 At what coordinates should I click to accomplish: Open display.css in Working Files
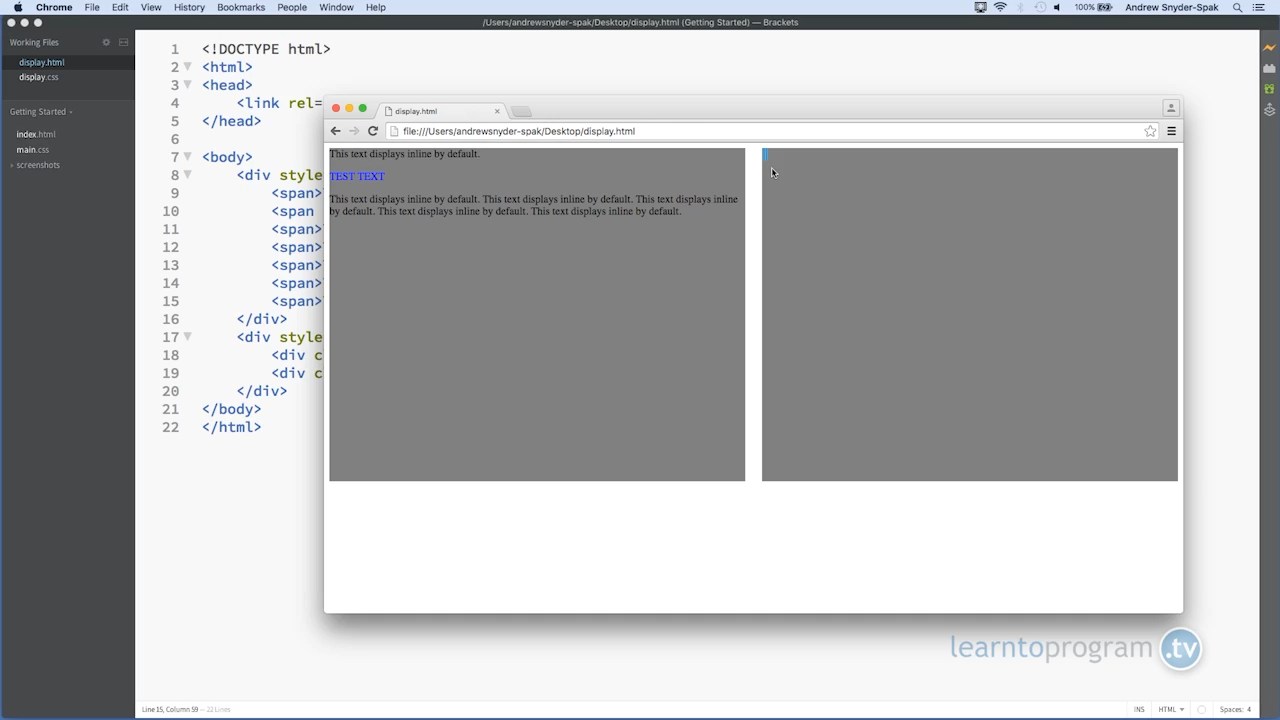[39, 77]
